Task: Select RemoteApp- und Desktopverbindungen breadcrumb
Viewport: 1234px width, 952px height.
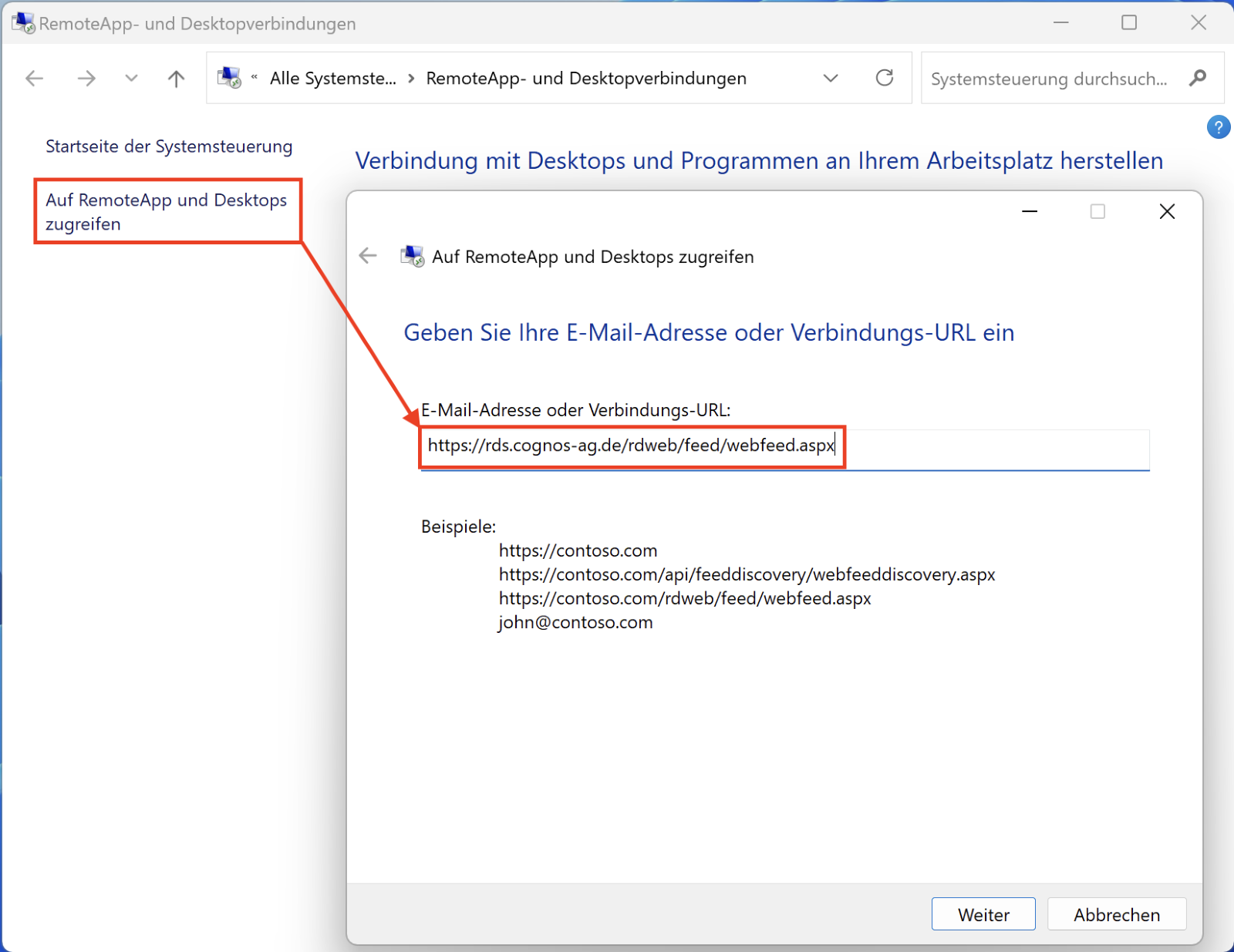Action: (586, 79)
